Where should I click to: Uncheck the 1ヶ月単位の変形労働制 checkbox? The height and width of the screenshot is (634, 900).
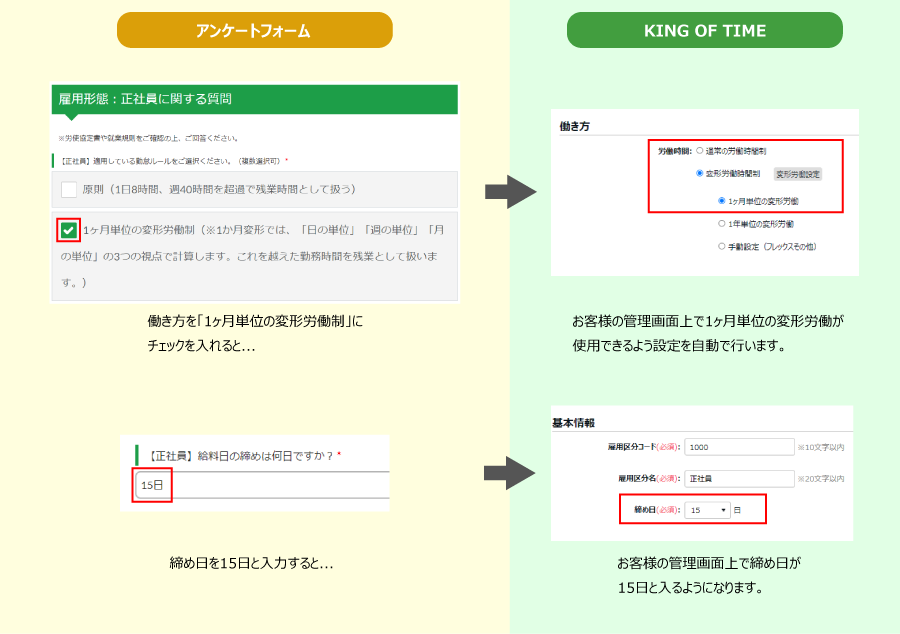[x=69, y=231]
